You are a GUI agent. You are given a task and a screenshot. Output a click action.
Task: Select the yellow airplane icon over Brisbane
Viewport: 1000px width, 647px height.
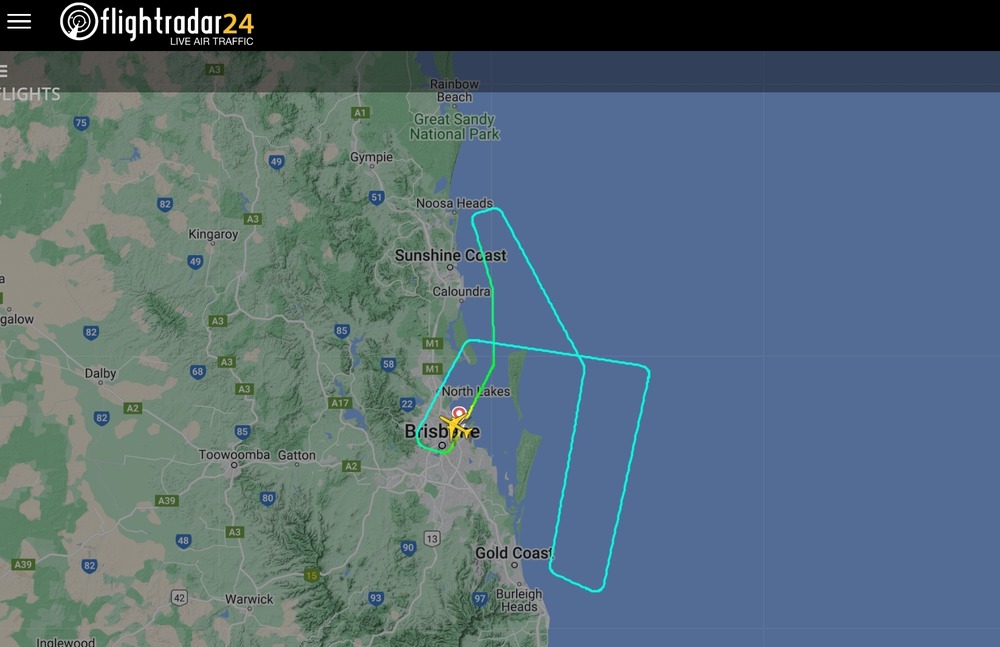[x=457, y=426]
